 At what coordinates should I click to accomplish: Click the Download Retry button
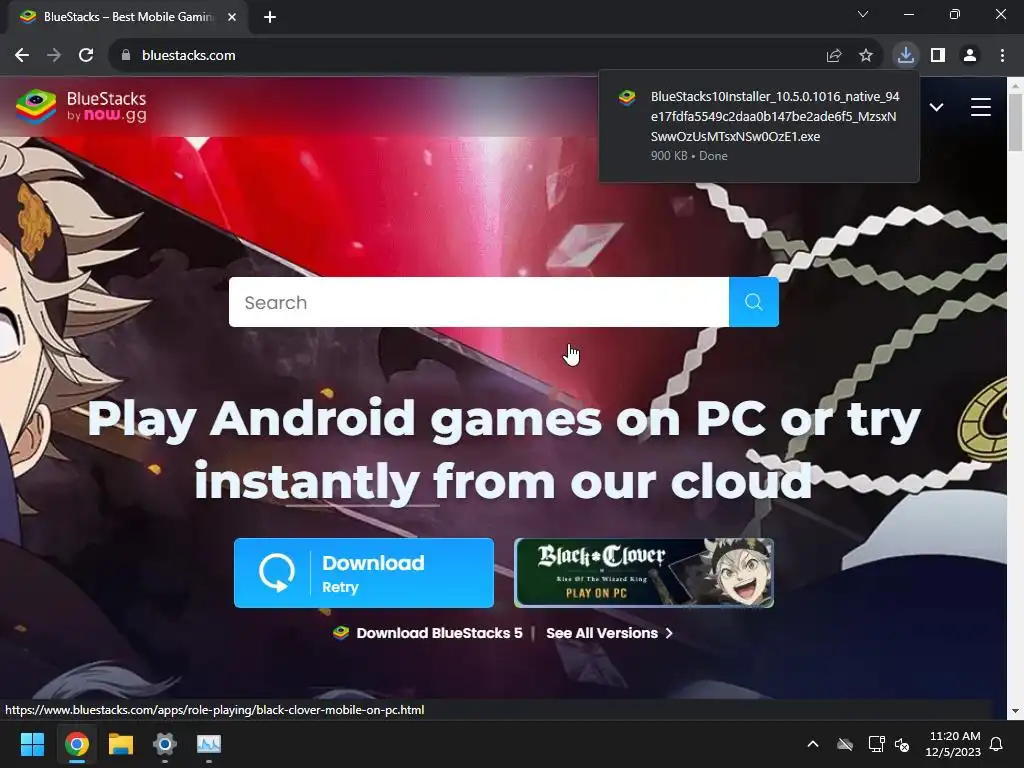tap(364, 573)
